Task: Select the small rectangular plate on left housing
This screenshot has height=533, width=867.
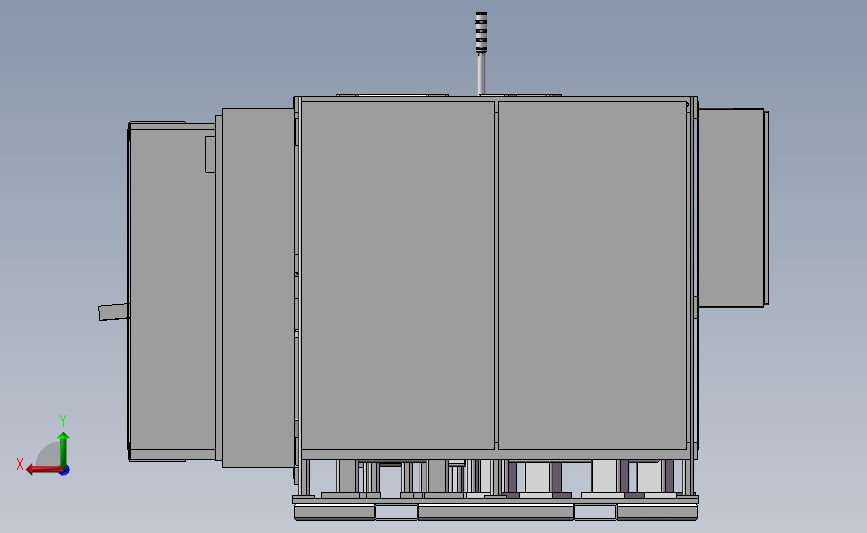Action: coord(210,154)
